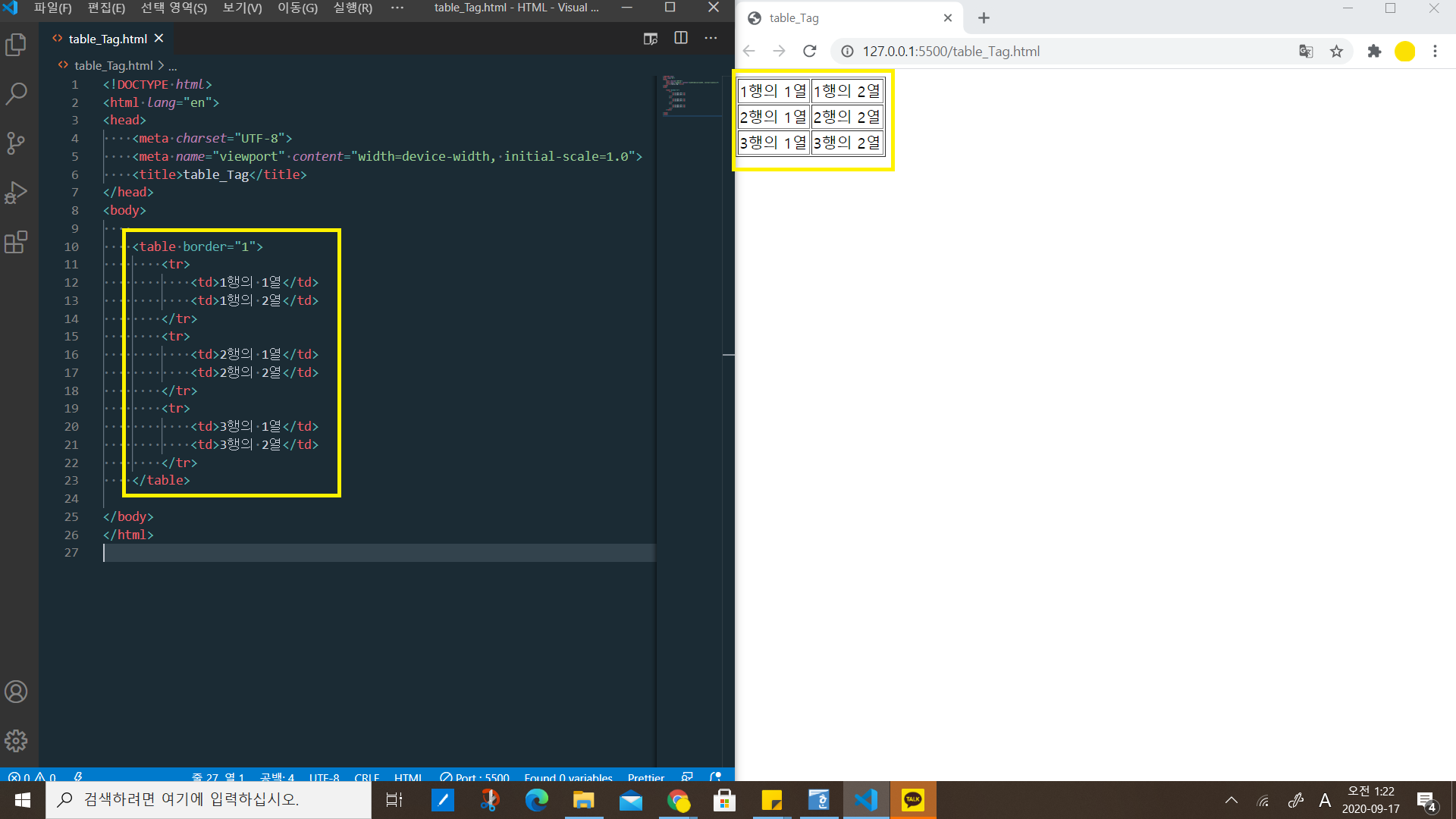The width and height of the screenshot is (1456, 819).
Task: Bookmark this page with star icon
Action: pos(1336,52)
